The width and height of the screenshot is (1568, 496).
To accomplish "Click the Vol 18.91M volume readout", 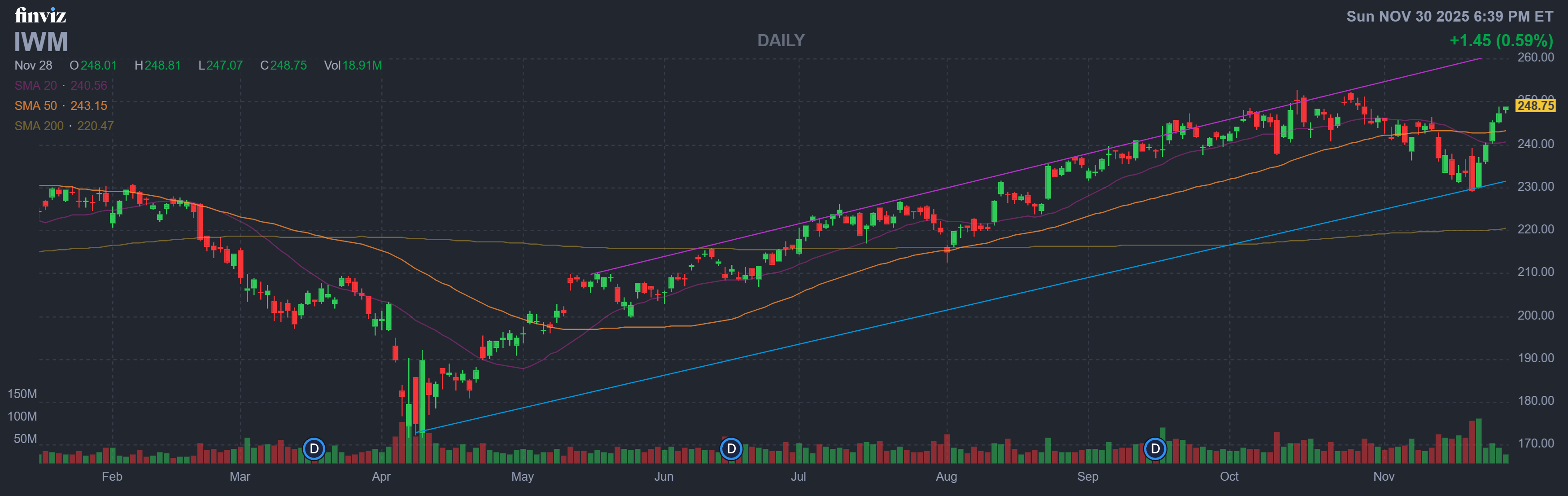I will click(x=353, y=65).
